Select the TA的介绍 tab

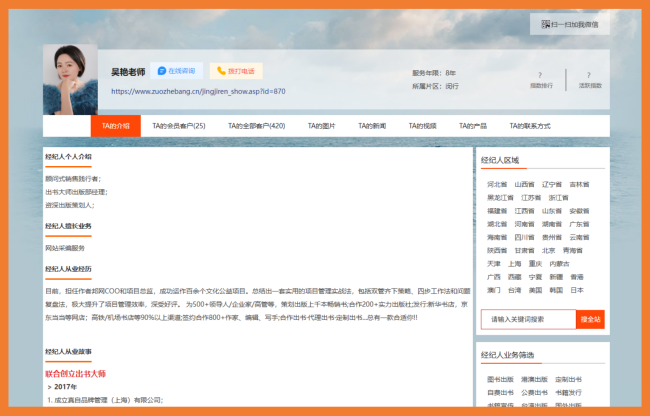point(111,126)
